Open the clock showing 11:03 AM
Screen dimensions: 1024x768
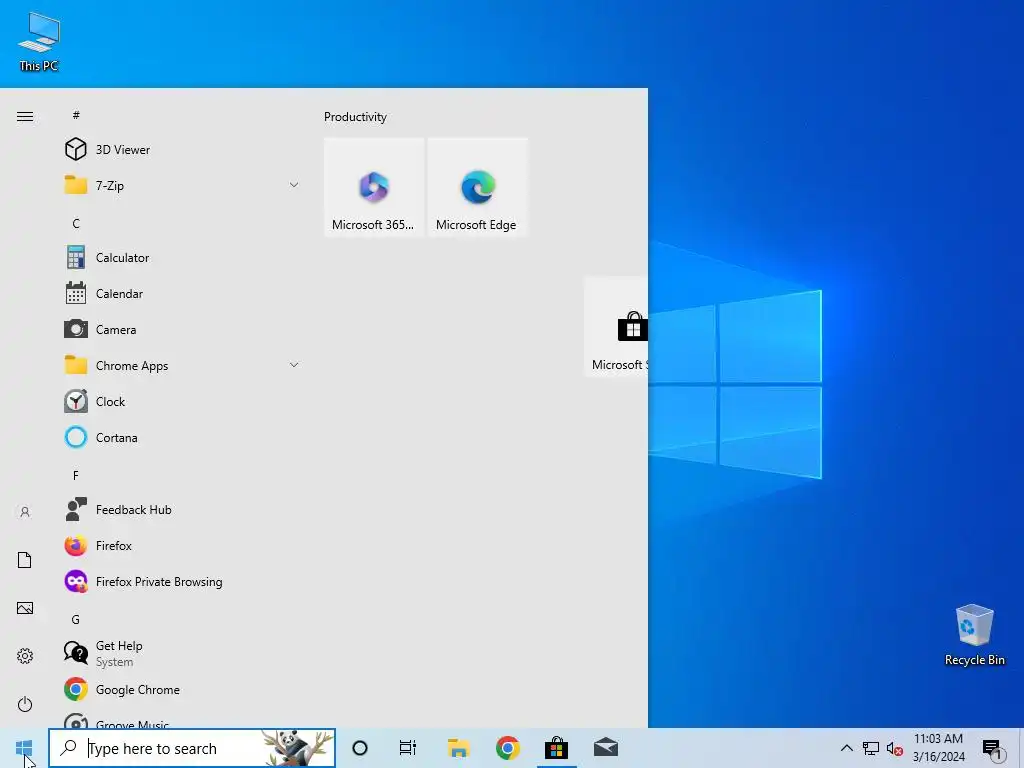pyautogui.click(x=938, y=748)
